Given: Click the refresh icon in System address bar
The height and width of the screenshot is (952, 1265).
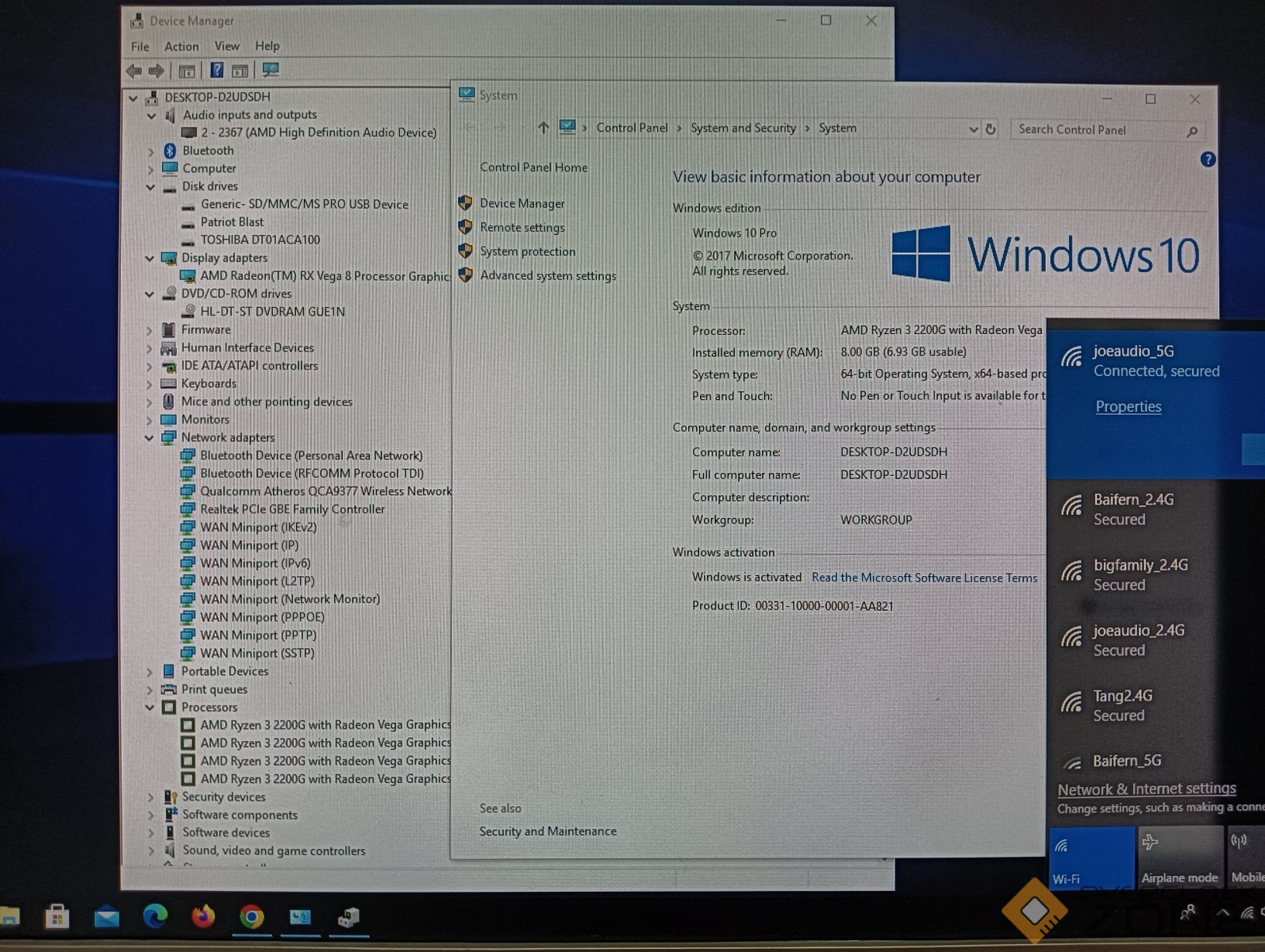Looking at the screenshot, I should pyautogui.click(x=990, y=129).
